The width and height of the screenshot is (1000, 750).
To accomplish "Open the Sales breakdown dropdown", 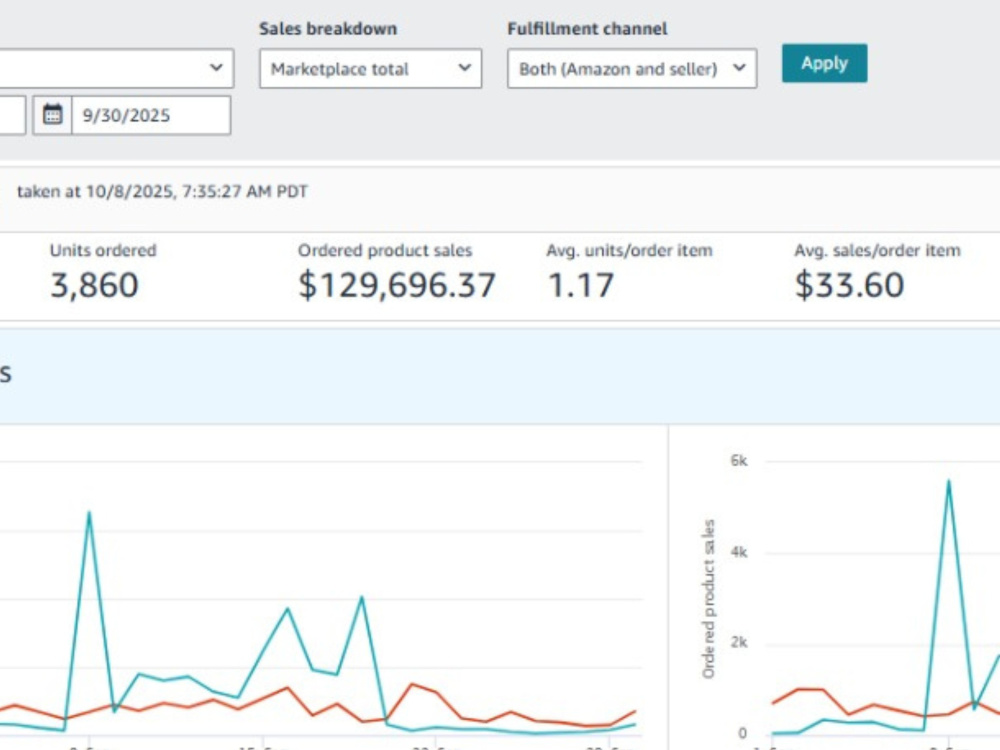I will (x=371, y=68).
